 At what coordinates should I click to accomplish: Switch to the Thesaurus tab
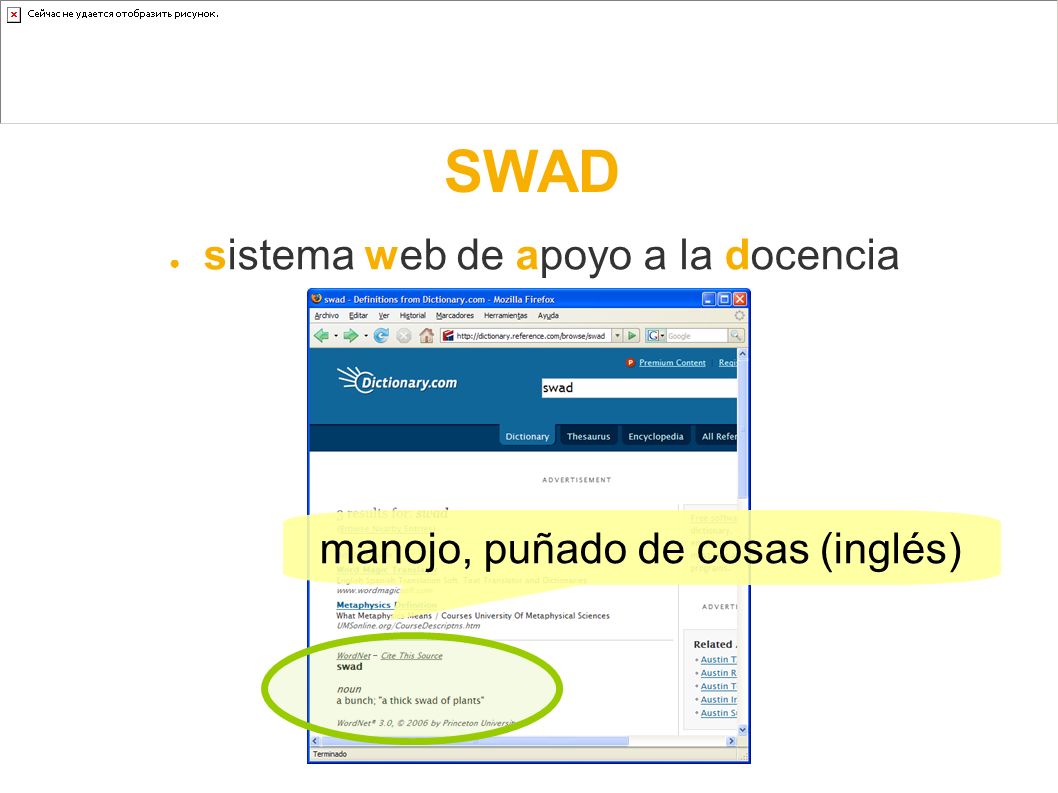(588, 436)
